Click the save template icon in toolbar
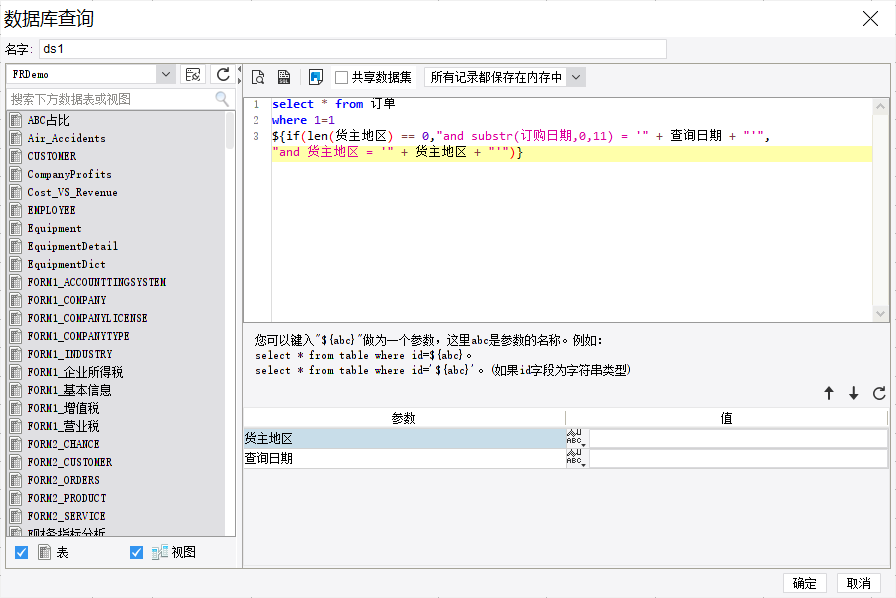This screenshot has width=896, height=598. (x=284, y=77)
